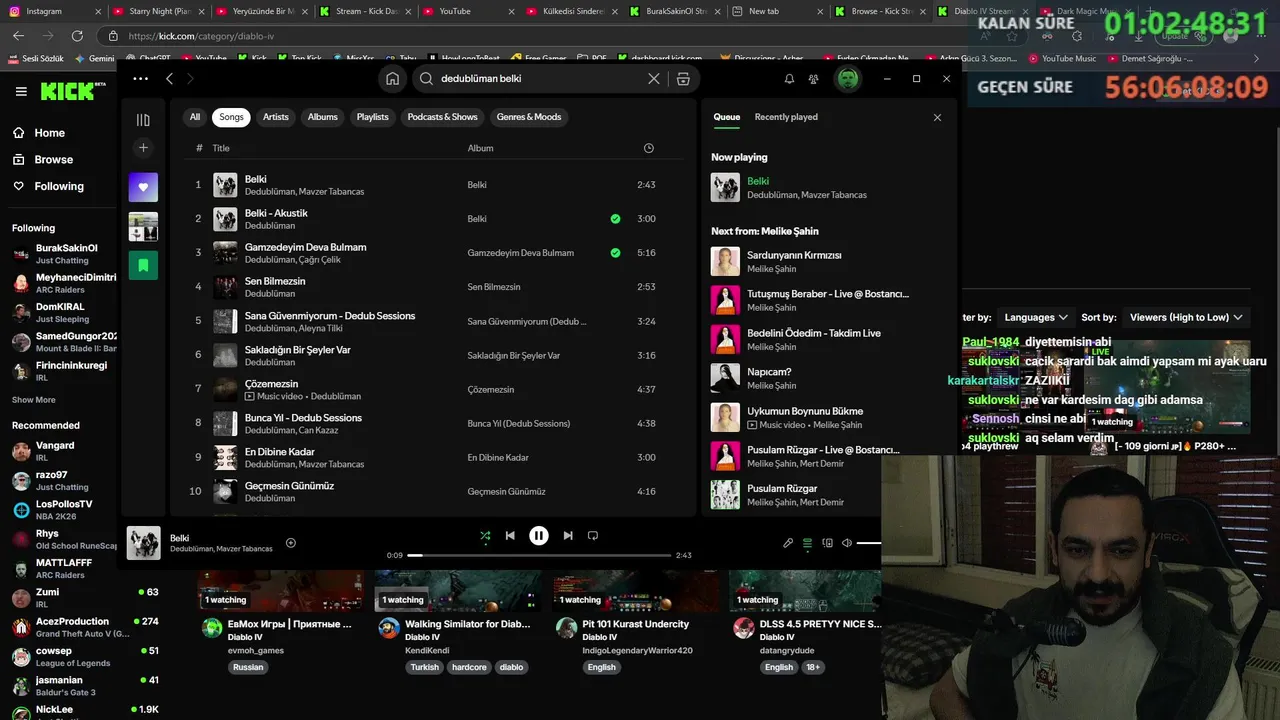The width and height of the screenshot is (1280, 720).
Task: Mute Spotify volume
Action: 847,543
